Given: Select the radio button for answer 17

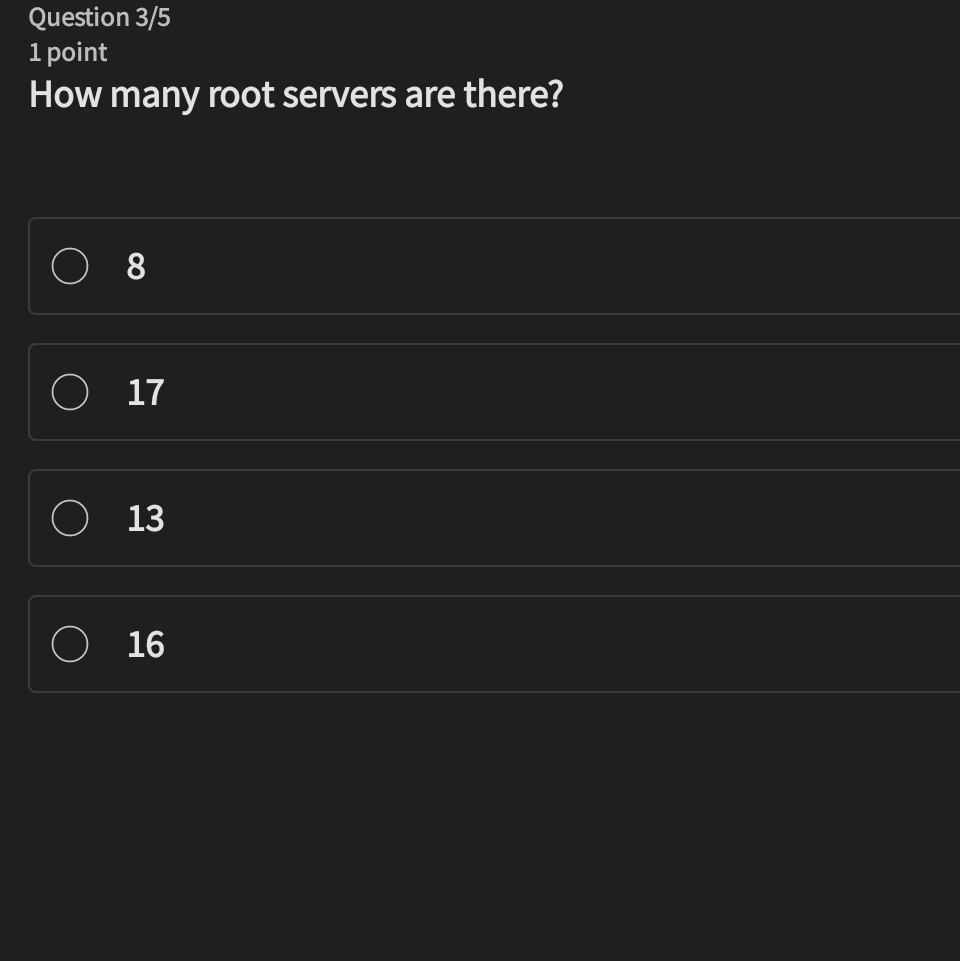Looking at the screenshot, I should tap(69, 392).
